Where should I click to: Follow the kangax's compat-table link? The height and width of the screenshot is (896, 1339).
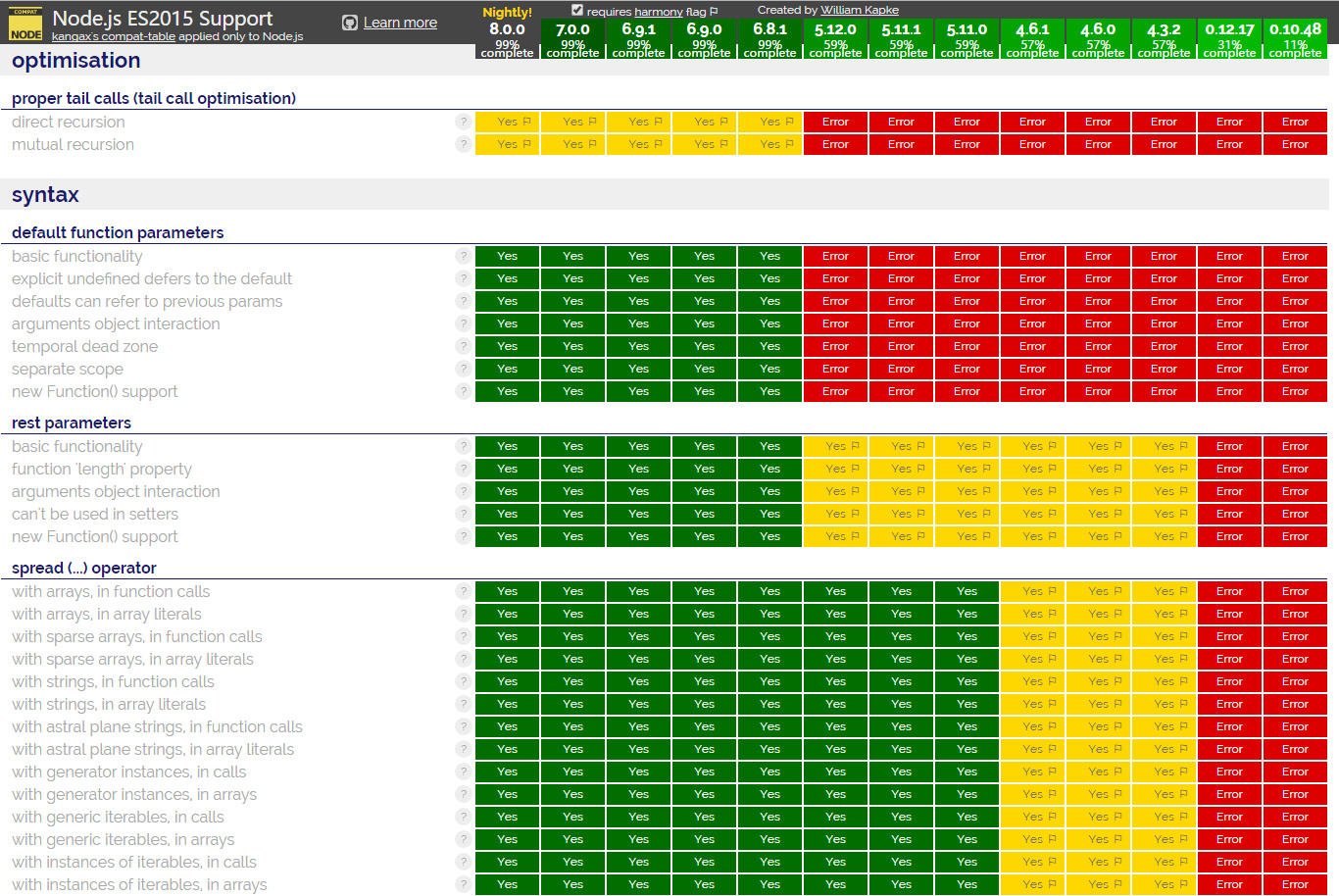coord(114,36)
